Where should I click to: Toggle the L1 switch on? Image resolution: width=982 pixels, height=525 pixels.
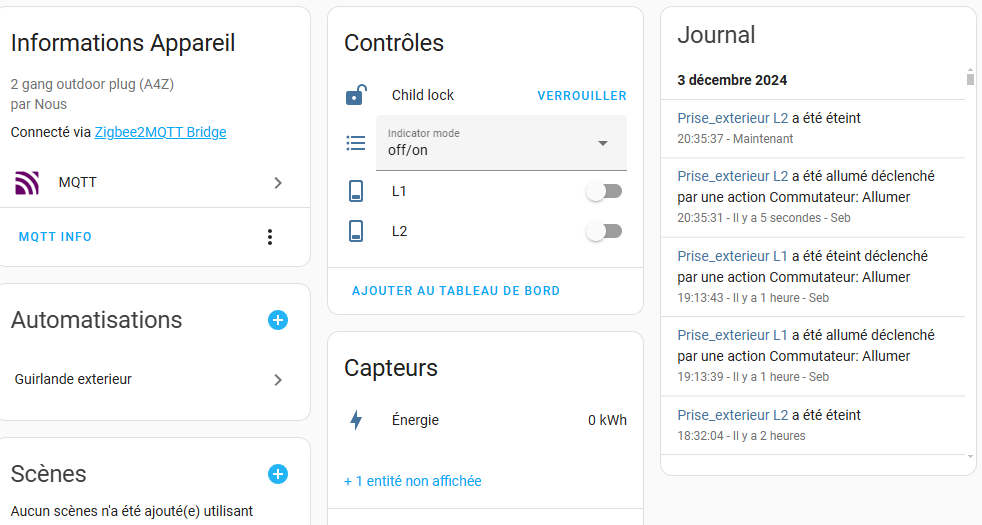point(604,191)
